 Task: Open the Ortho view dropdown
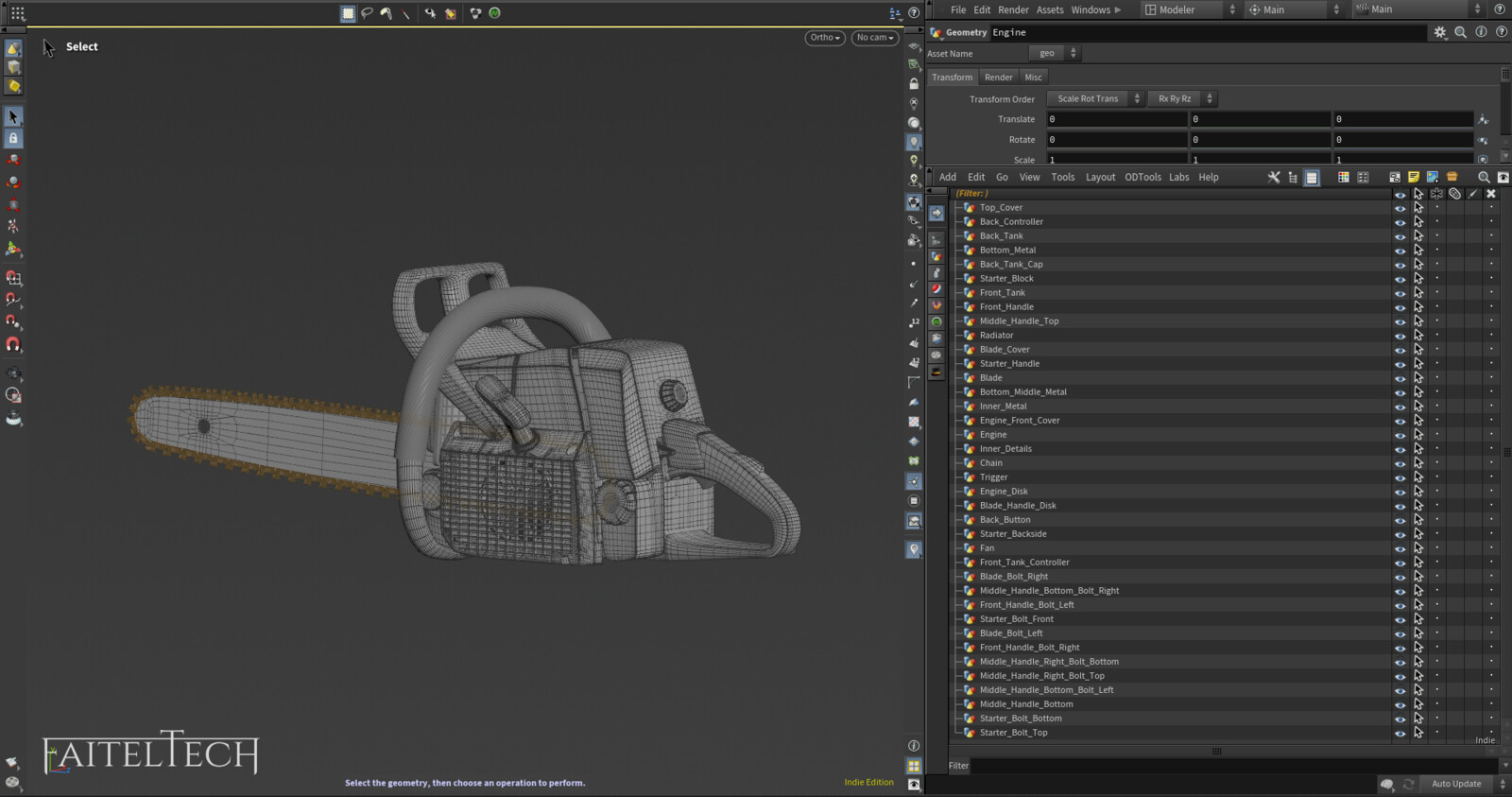coord(825,38)
